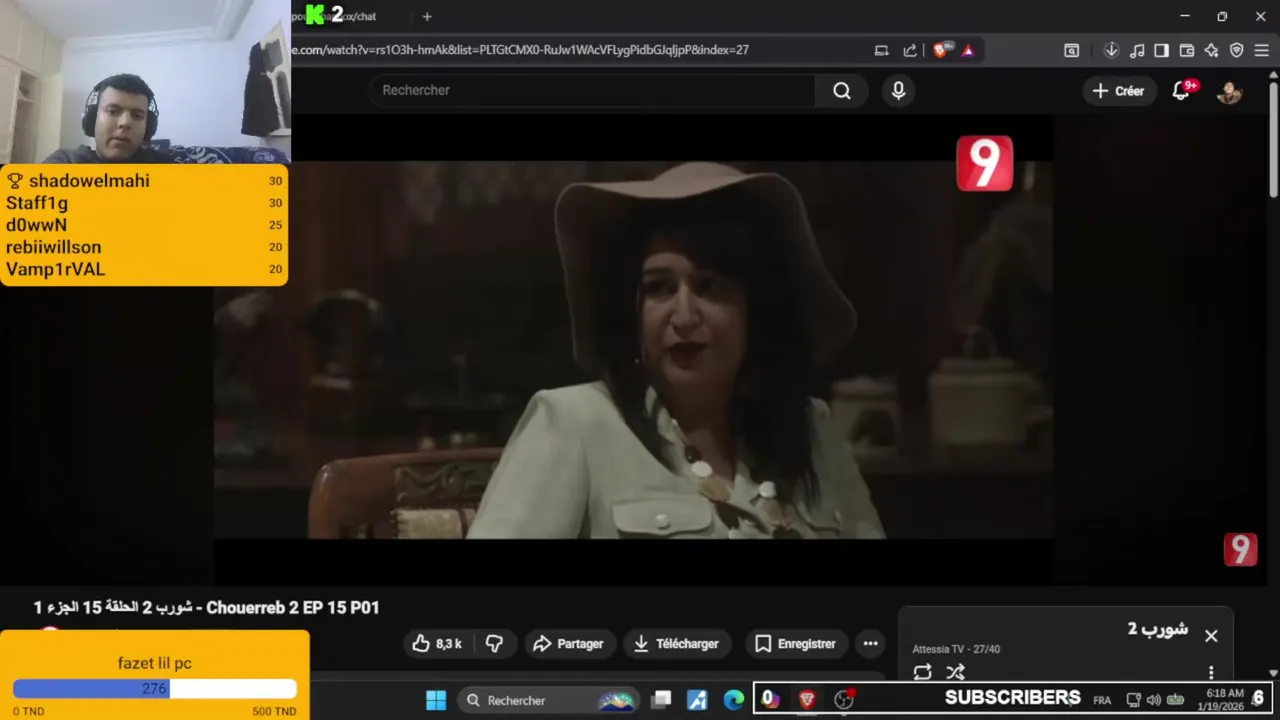This screenshot has width=1280, height=720.
Task: Open the browser hamburger main menu
Action: pyautogui.click(x=1261, y=50)
